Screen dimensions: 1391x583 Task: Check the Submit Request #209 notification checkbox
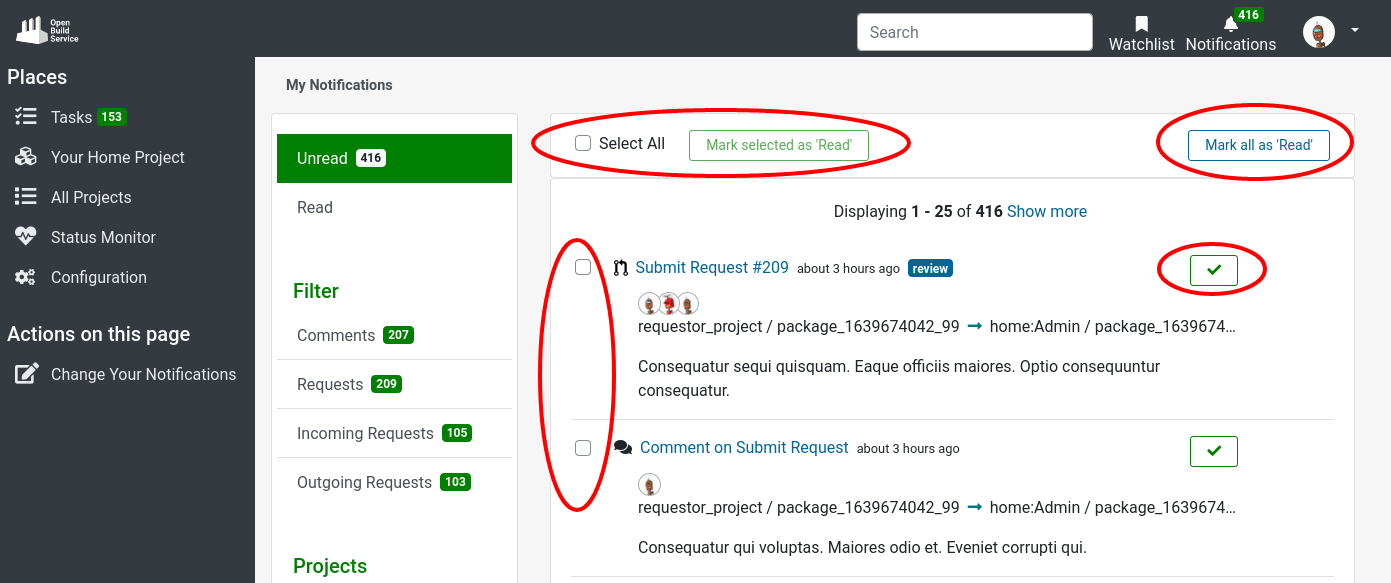[583, 268]
